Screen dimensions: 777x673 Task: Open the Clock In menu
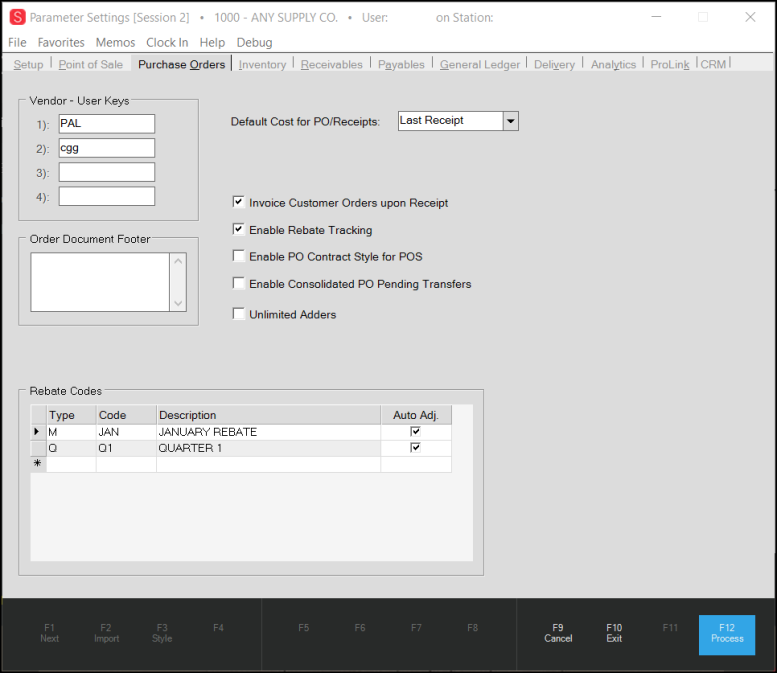(x=167, y=43)
